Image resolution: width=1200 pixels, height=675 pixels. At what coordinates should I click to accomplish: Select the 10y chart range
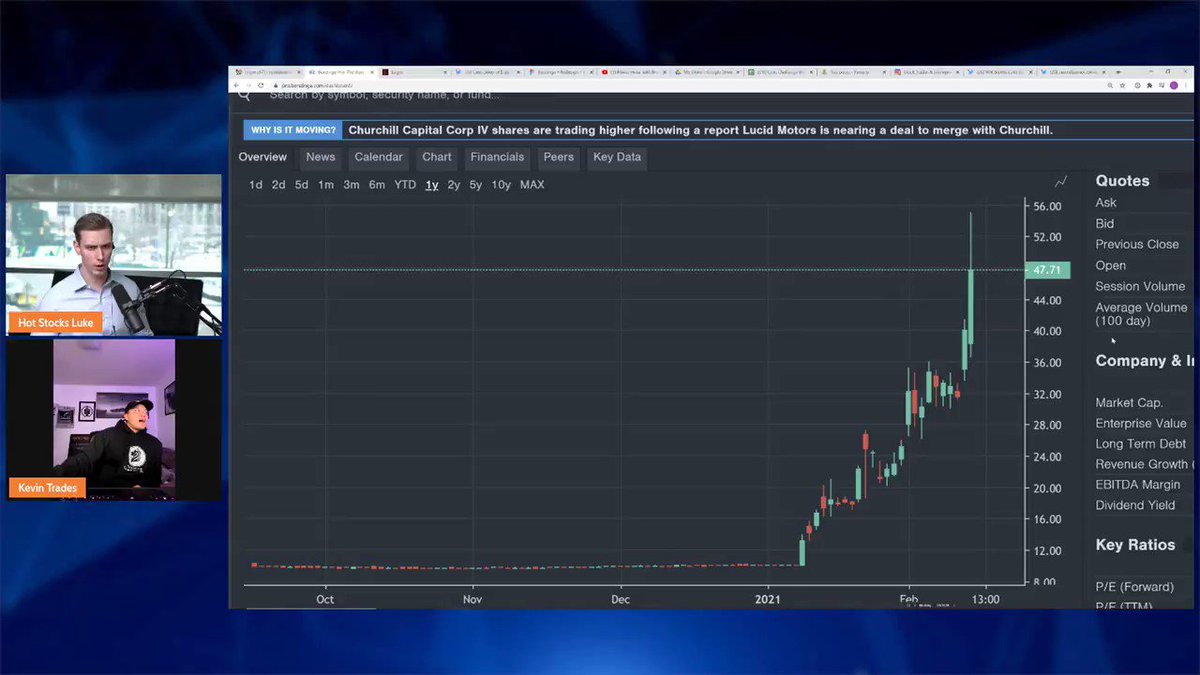pyautogui.click(x=501, y=185)
